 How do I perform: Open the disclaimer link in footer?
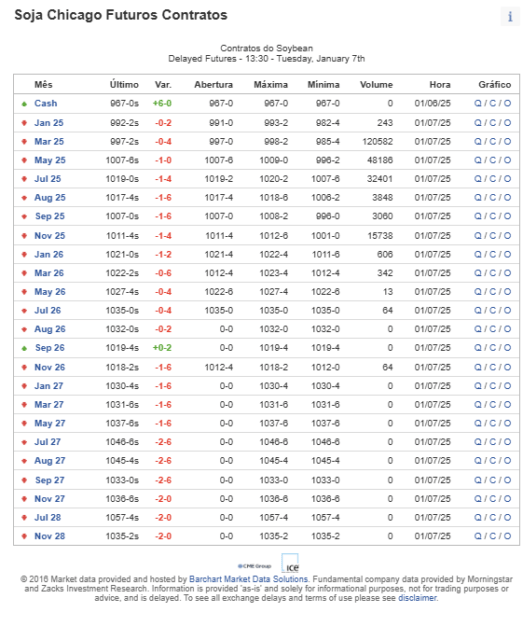pos(417,598)
